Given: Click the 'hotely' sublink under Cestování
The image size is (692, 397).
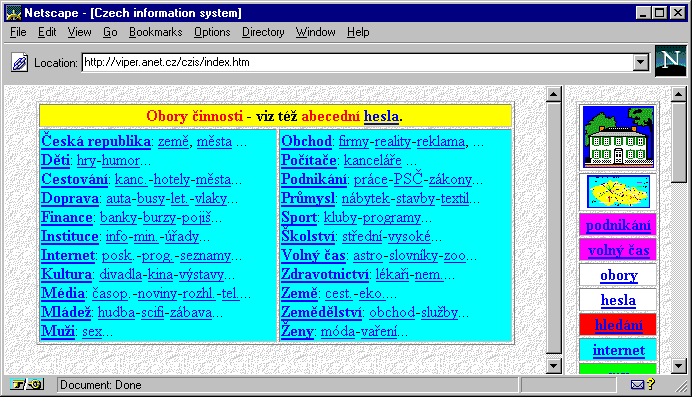Looking at the screenshot, I should [x=172, y=180].
